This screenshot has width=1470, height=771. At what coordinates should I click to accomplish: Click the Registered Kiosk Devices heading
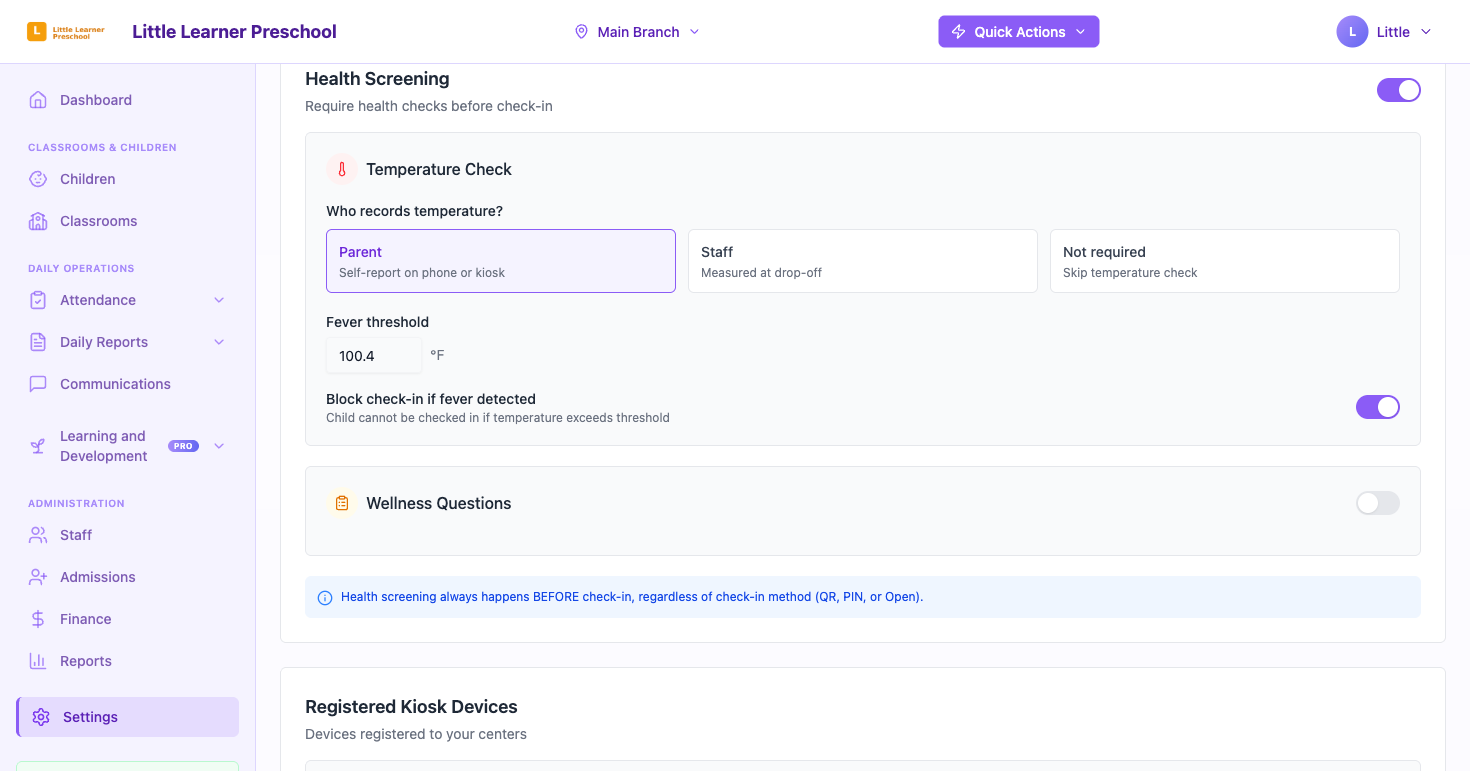[411, 707]
